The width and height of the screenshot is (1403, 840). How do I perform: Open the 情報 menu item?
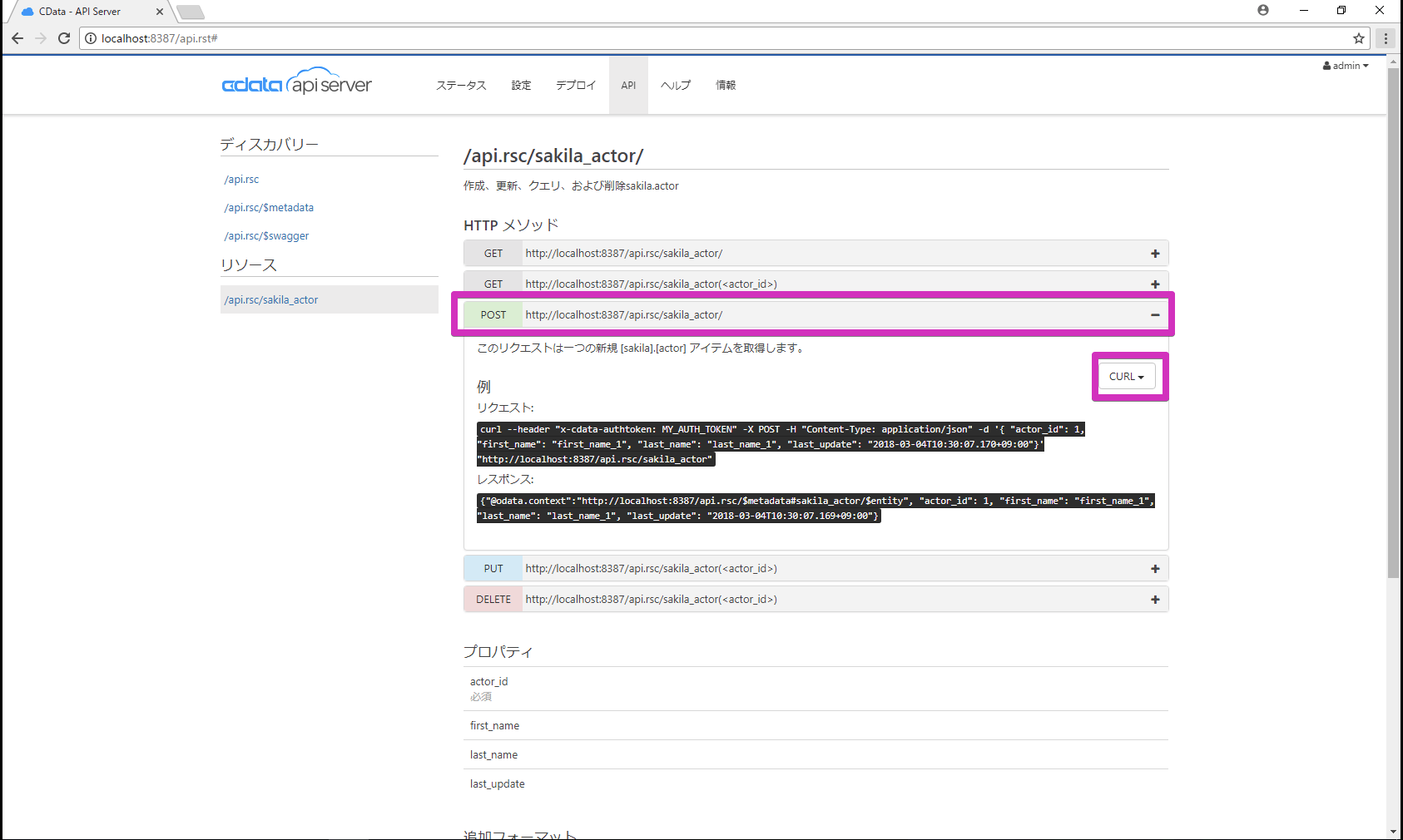pyautogui.click(x=726, y=85)
